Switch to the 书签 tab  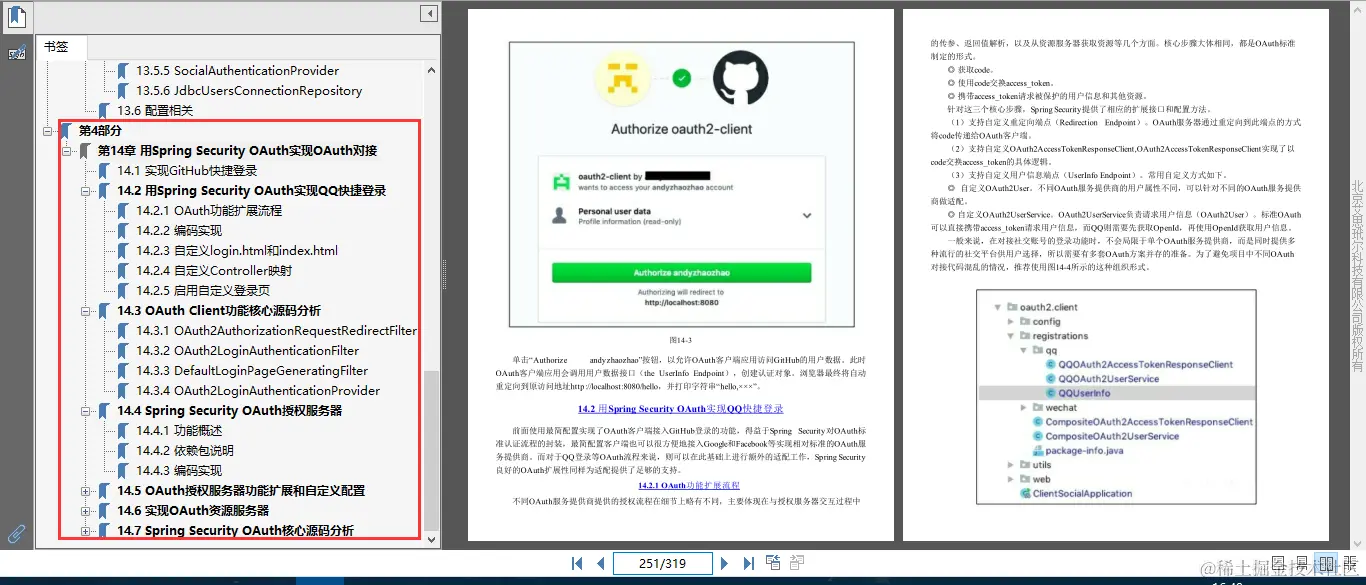click(x=58, y=46)
